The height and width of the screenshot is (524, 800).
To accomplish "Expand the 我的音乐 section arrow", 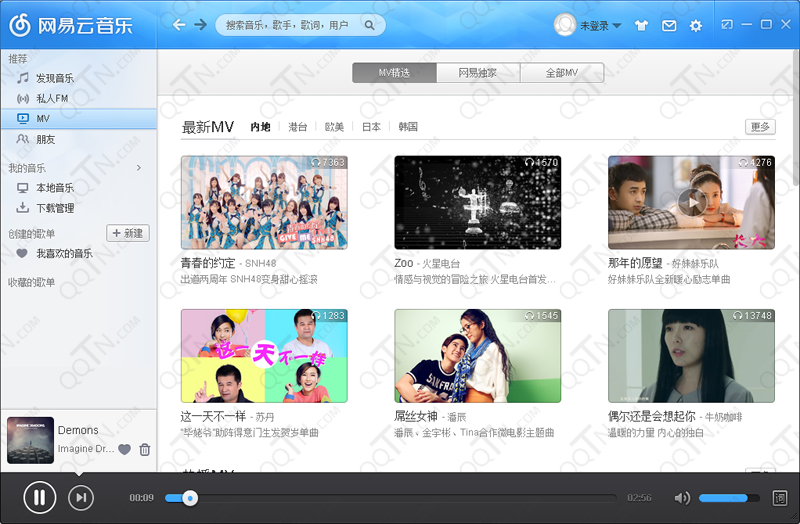I will pyautogui.click(x=139, y=168).
